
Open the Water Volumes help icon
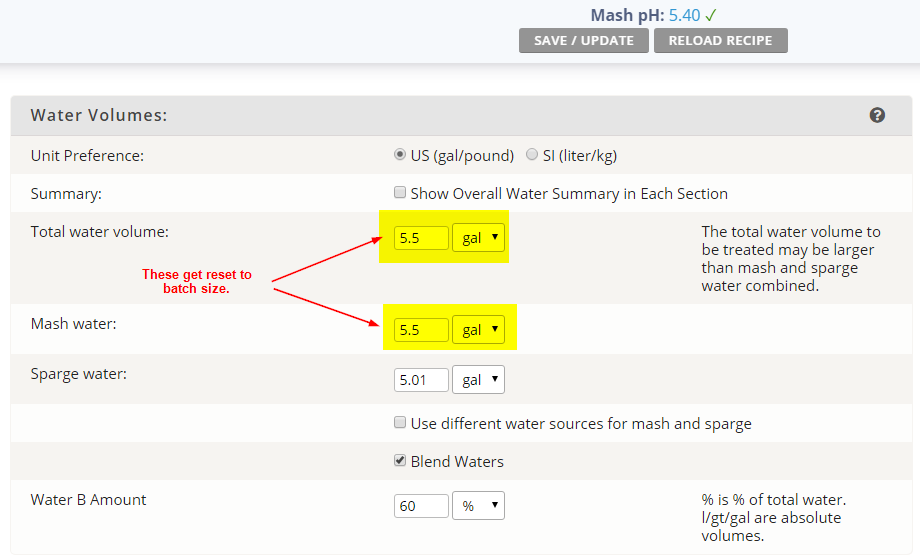tap(877, 115)
